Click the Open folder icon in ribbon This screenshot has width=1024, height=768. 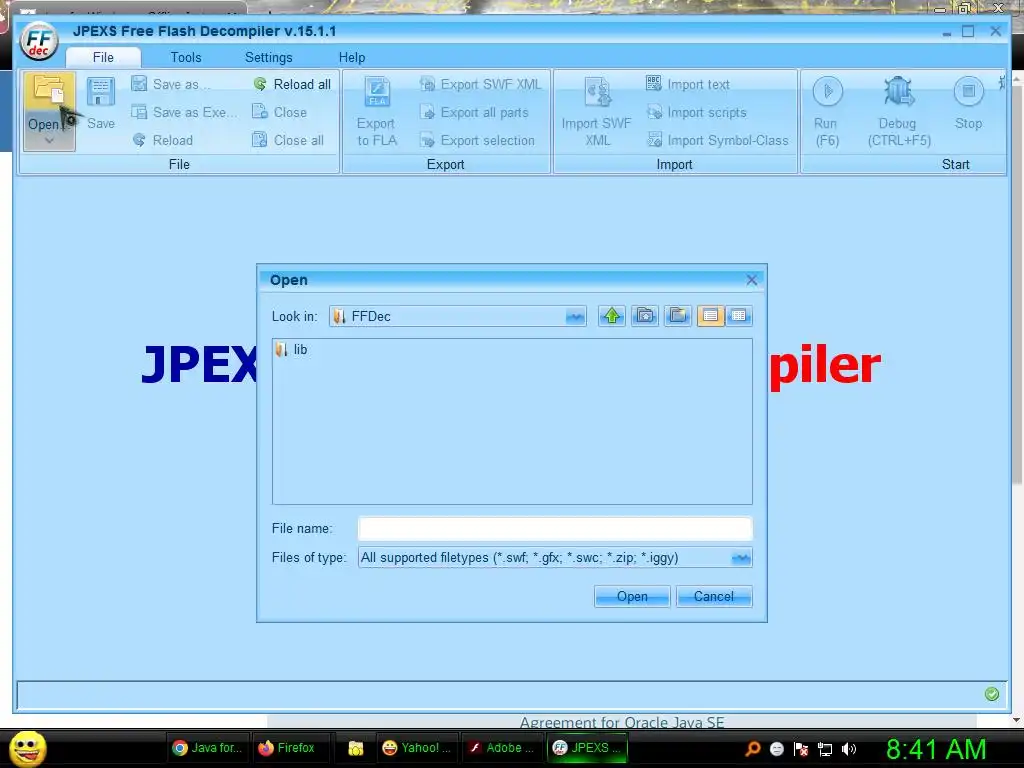point(49,90)
